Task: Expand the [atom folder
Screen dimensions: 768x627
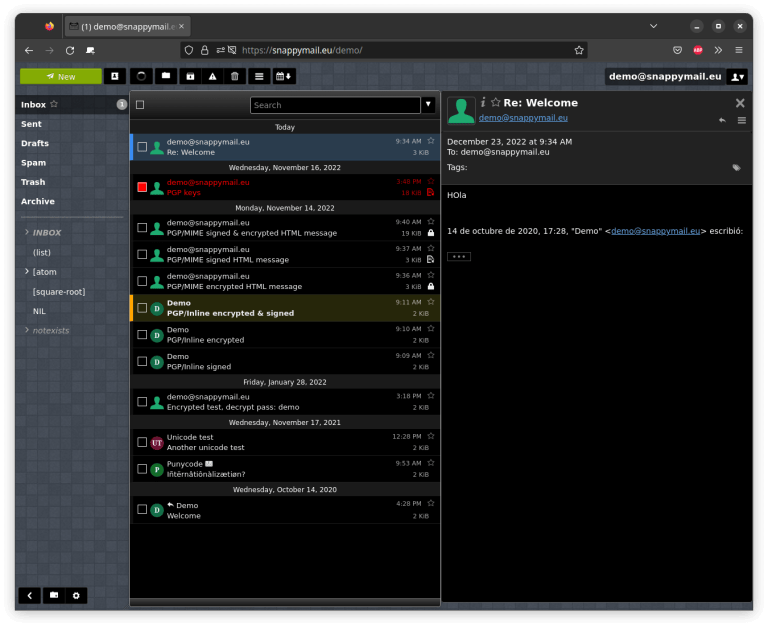Action: pyautogui.click(x=26, y=271)
